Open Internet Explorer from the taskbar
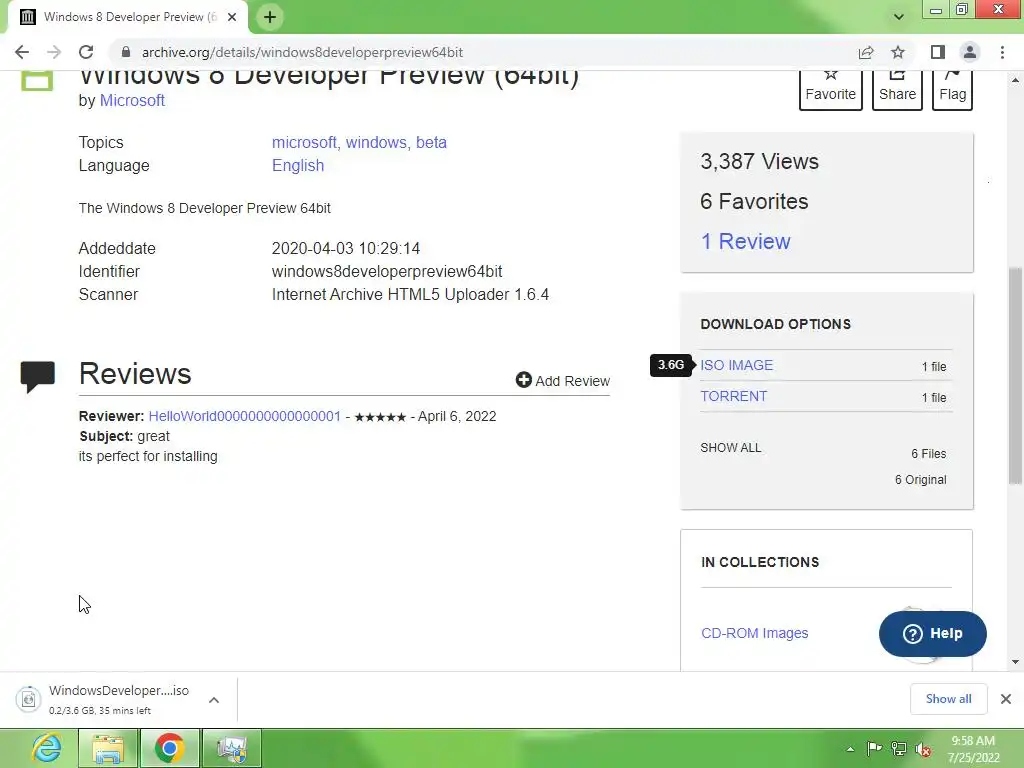Viewport: 1024px width, 768px height. [x=46, y=748]
